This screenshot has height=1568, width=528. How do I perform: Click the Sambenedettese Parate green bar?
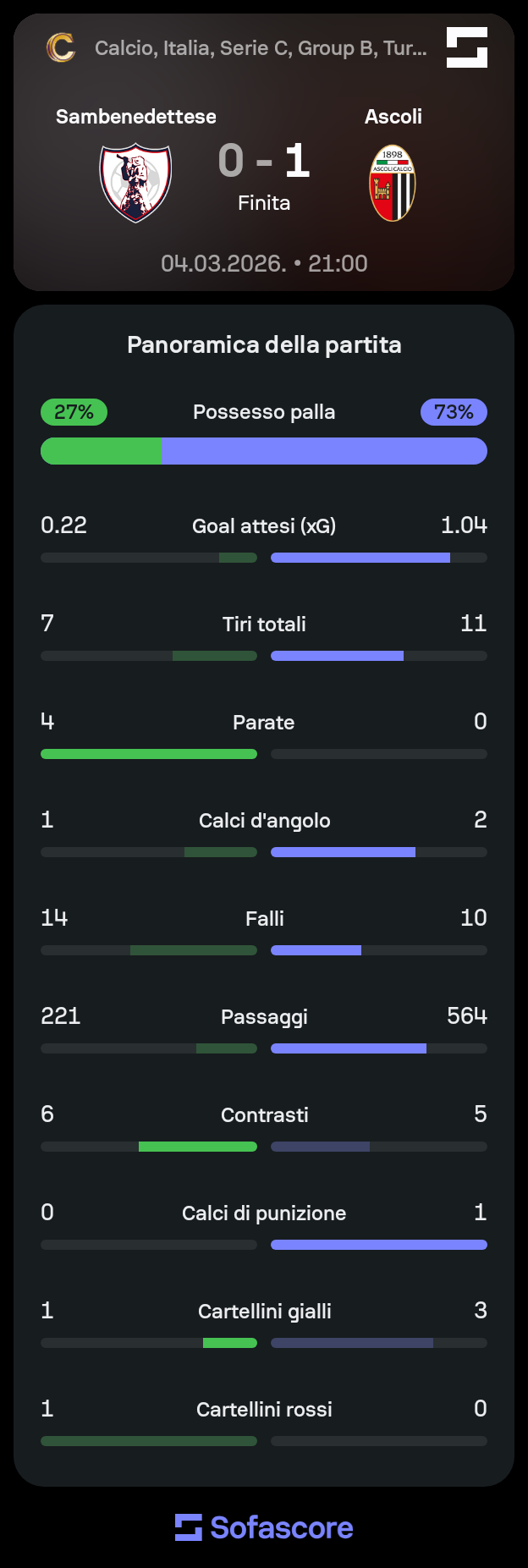(x=149, y=754)
